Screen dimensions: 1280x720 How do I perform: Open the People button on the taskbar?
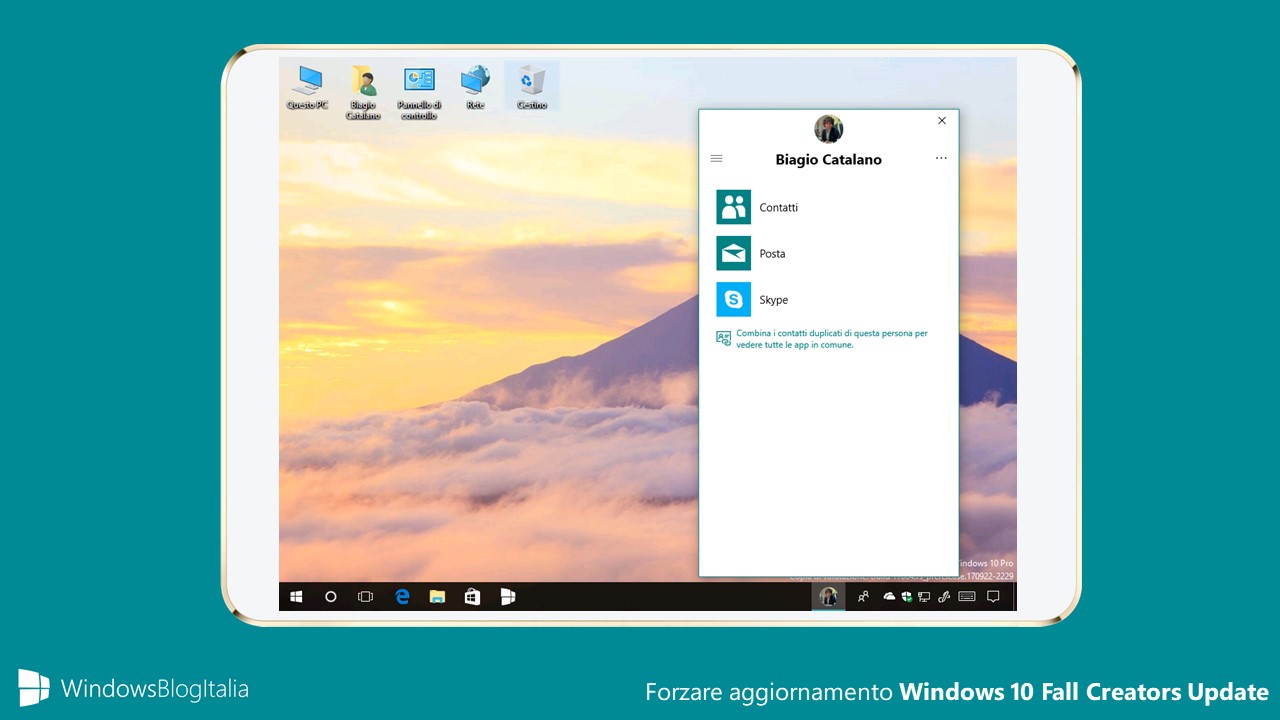point(863,597)
